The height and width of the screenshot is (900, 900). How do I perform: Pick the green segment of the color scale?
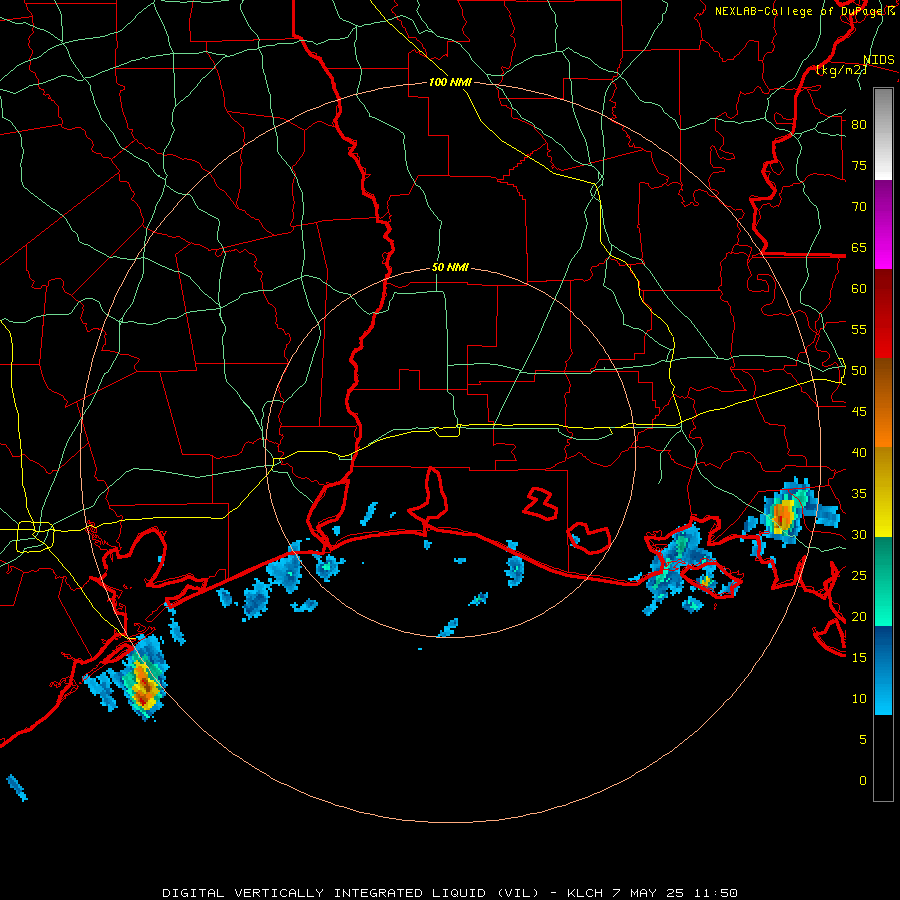point(883,581)
